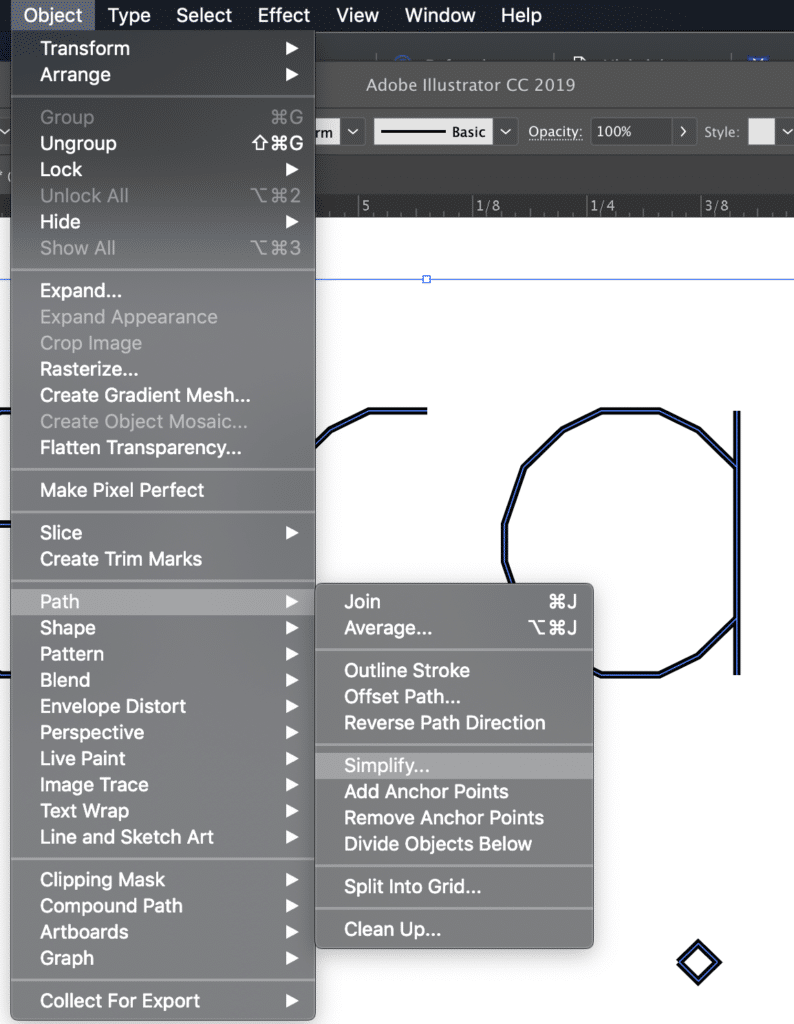Open the Style swatch dropdown arrow
794x1024 pixels.
click(x=786, y=132)
